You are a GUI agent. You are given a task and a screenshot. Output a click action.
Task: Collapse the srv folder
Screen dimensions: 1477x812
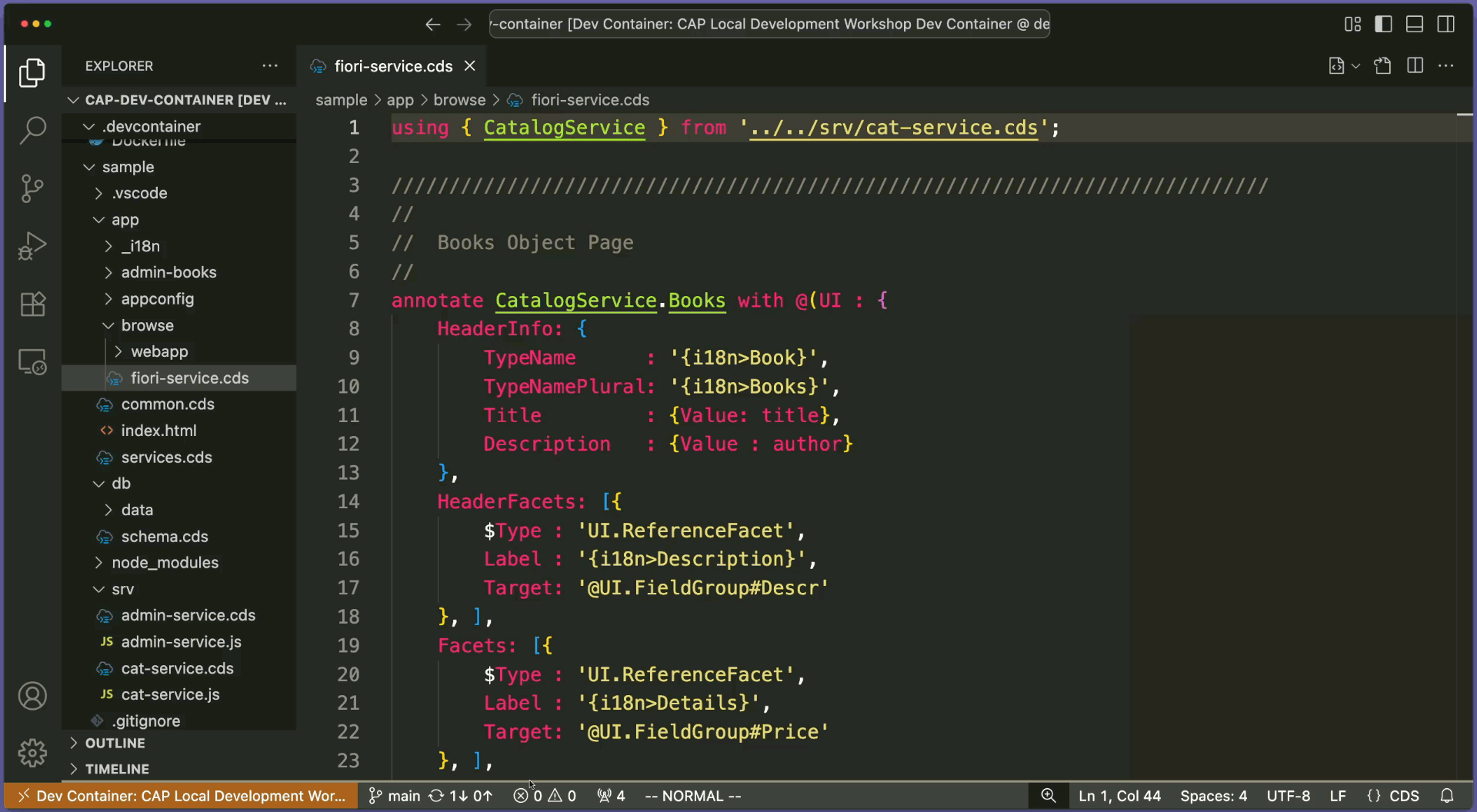click(178, 589)
